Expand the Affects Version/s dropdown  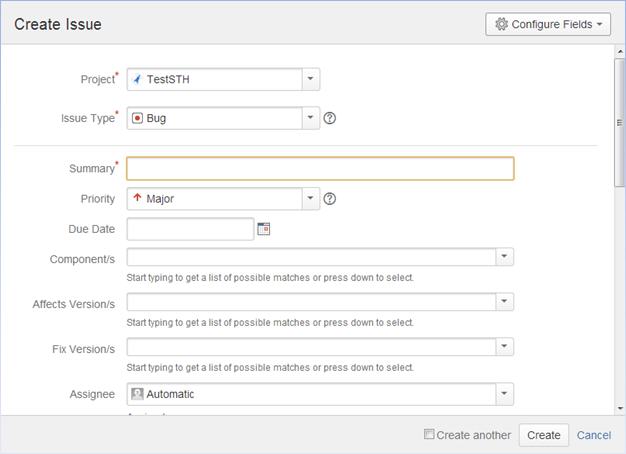tap(505, 302)
